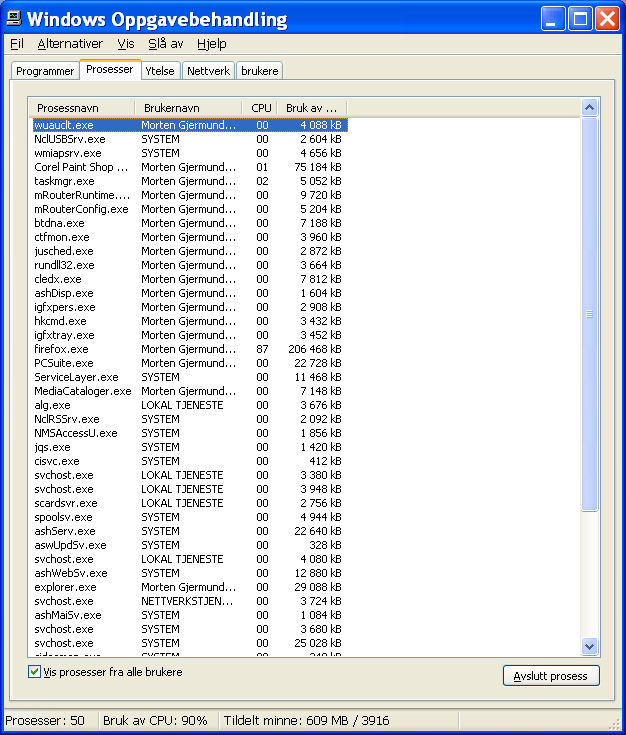Viewport: 626px width, 735px height.
Task: Select the alg.exe process
Action: (190, 405)
